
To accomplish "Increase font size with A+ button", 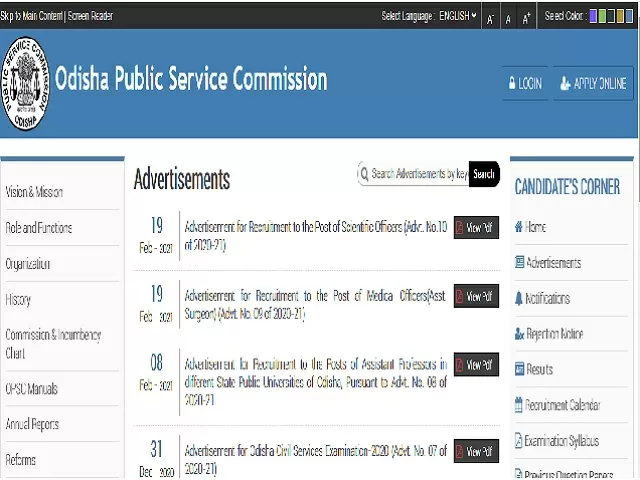I will (527, 18).
